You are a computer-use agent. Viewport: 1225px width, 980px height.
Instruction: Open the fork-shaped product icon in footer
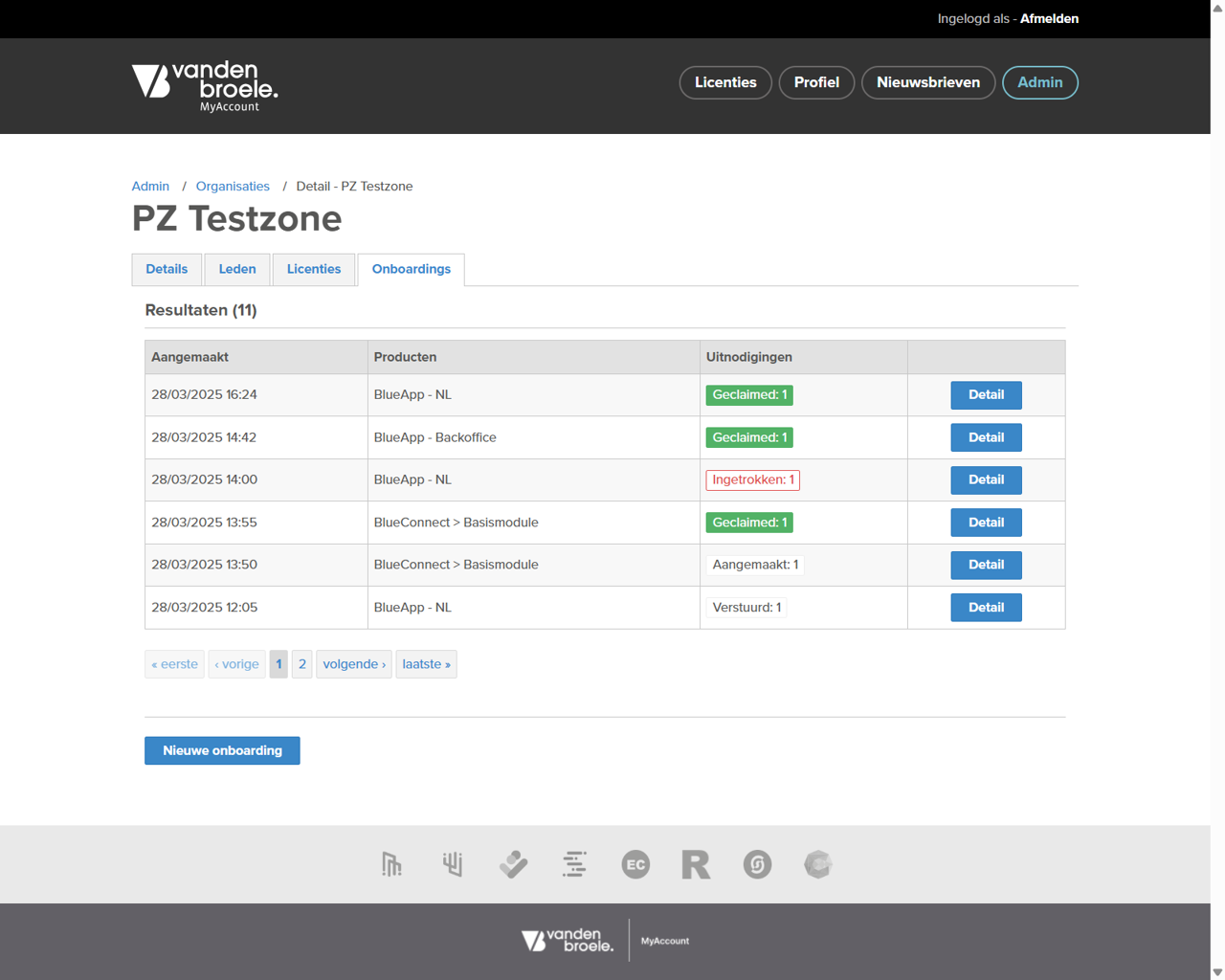coord(453,864)
